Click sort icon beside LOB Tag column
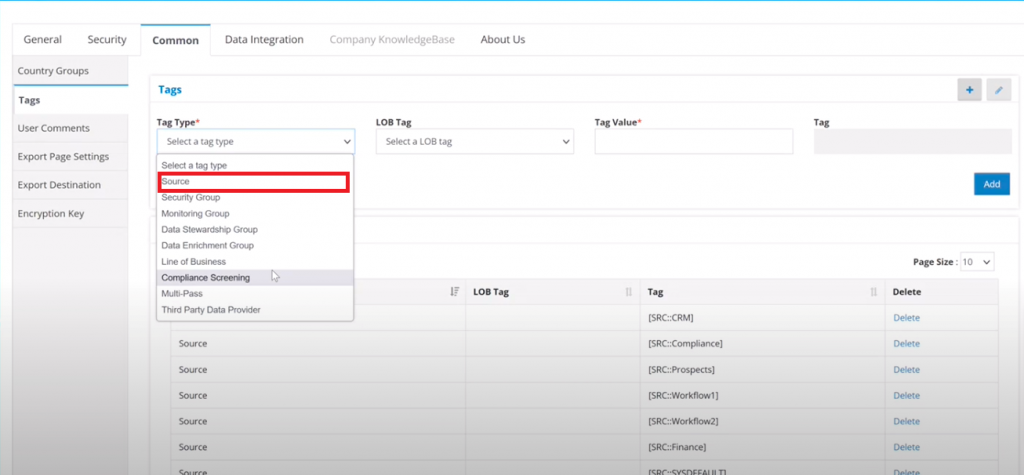 [629, 292]
